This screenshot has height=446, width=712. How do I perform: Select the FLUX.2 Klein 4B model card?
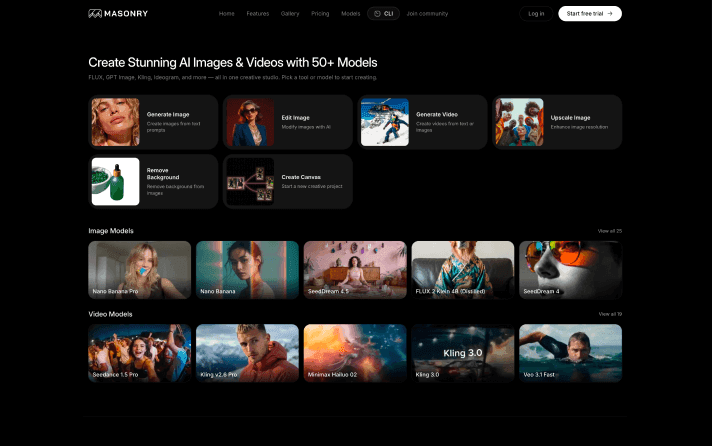(463, 270)
